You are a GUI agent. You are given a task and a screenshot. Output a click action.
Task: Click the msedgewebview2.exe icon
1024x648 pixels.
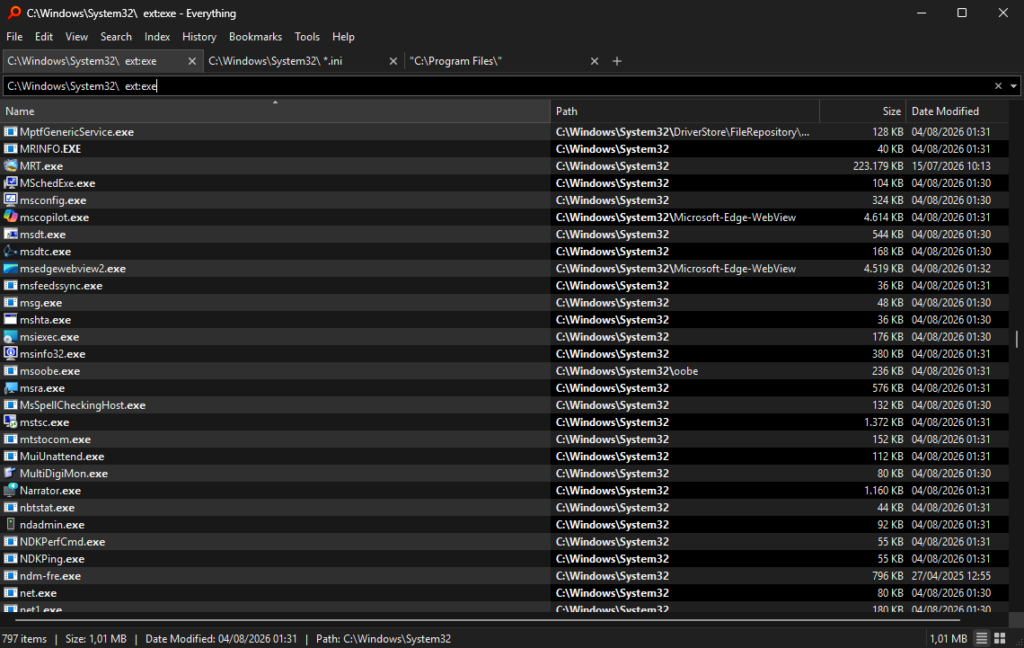10,268
